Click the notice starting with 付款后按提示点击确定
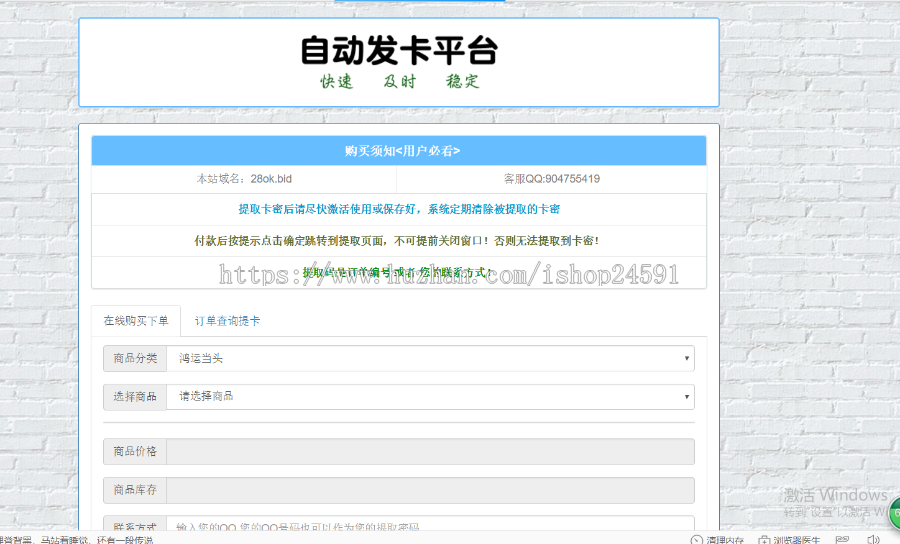 (x=397, y=241)
